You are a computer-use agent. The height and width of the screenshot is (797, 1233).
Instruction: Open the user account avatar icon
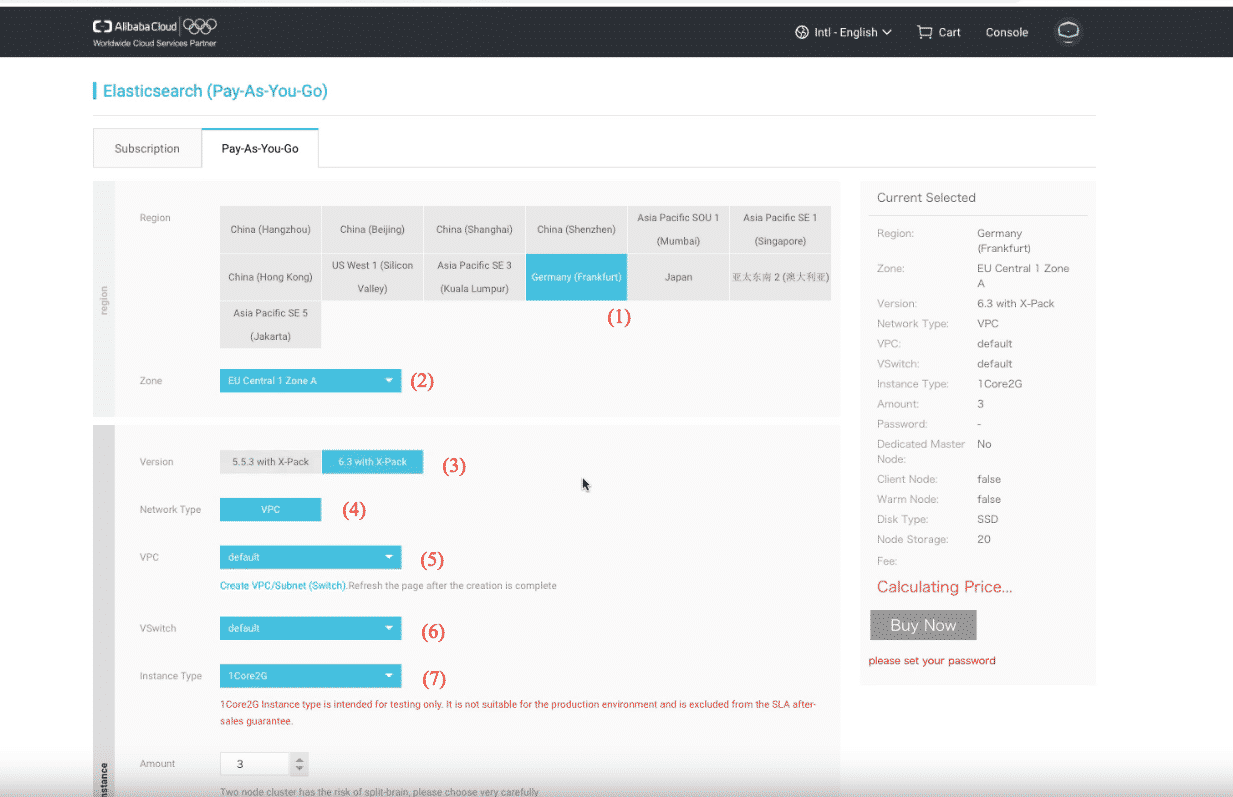[1068, 32]
